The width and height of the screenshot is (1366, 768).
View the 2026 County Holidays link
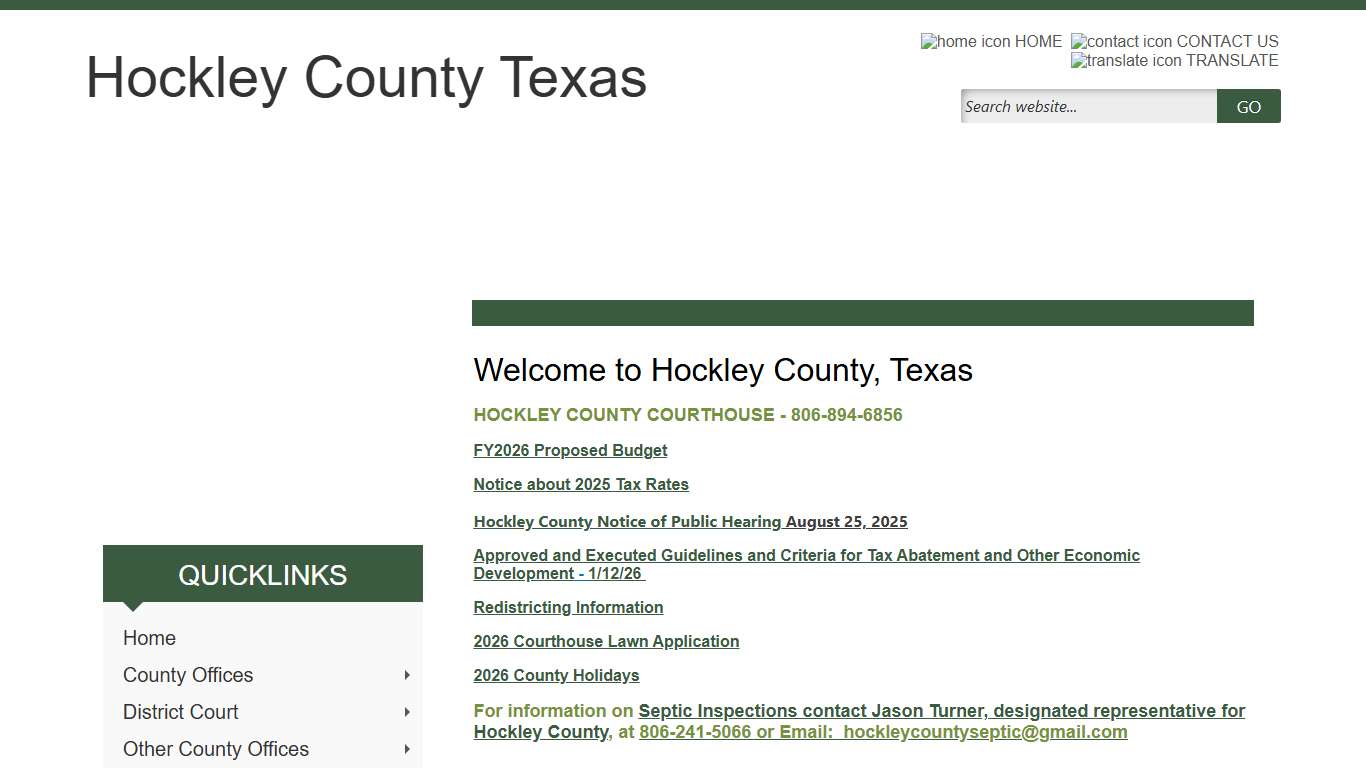(556, 675)
